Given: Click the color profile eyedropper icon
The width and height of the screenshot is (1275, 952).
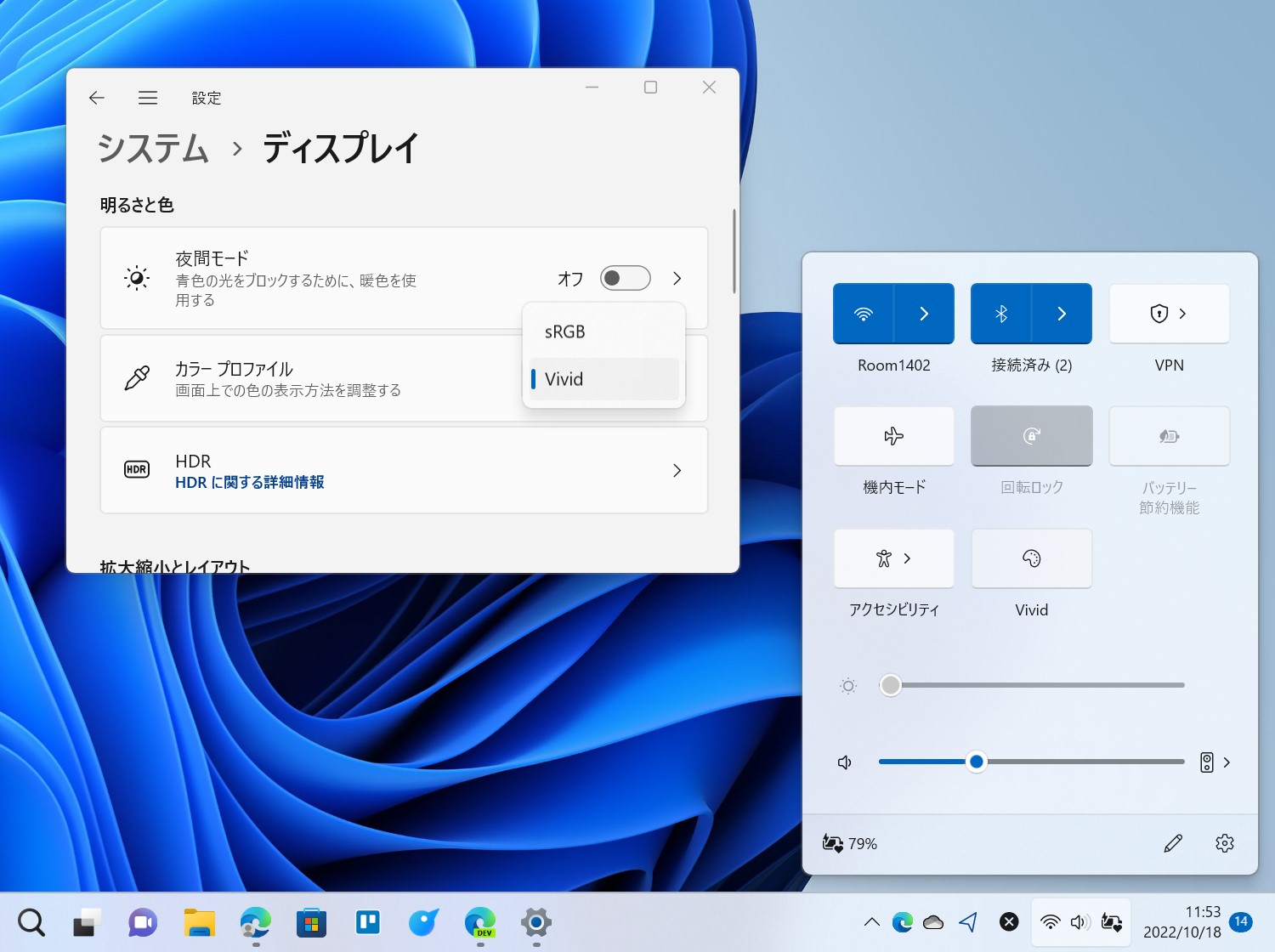Looking at the screenshot, I should [137, 377].
